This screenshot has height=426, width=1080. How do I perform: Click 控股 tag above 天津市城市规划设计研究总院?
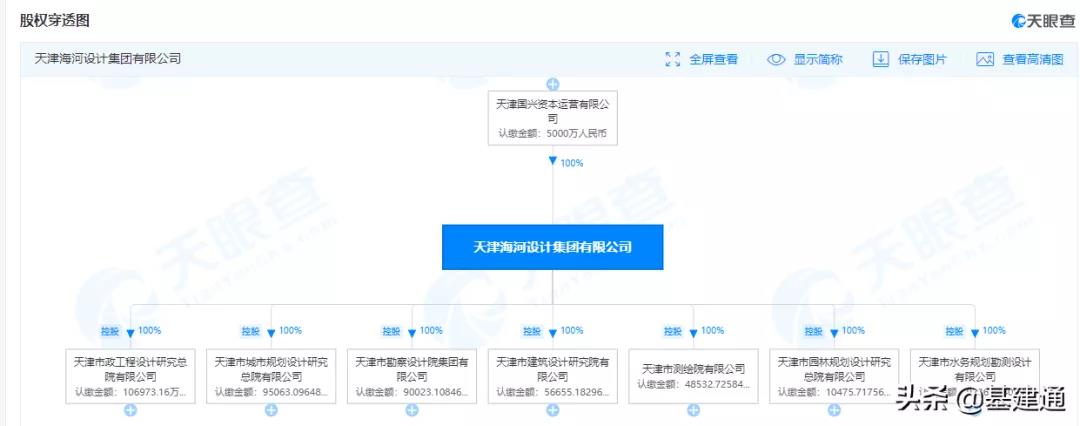[x=251, y=332]
